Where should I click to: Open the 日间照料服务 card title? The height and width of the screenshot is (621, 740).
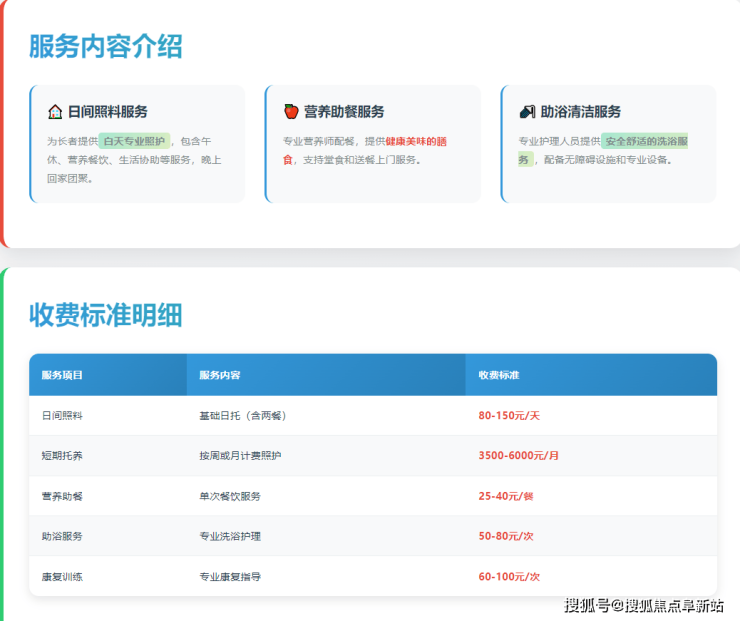[x=107, y=112]
